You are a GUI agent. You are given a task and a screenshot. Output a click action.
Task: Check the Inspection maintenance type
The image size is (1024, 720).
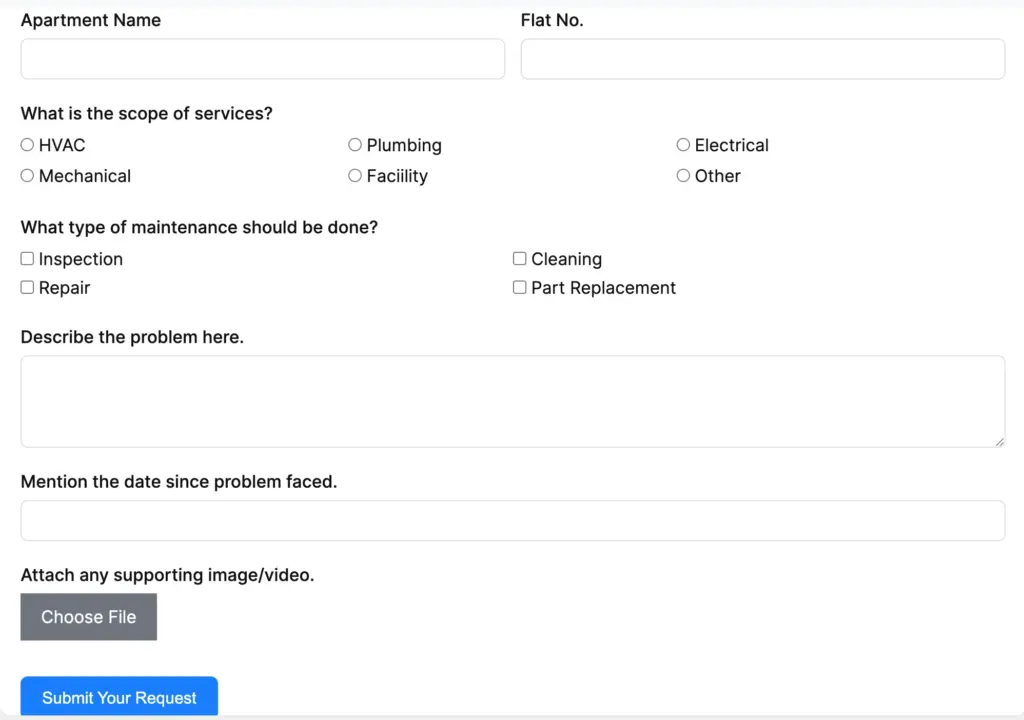click(27, 258)
